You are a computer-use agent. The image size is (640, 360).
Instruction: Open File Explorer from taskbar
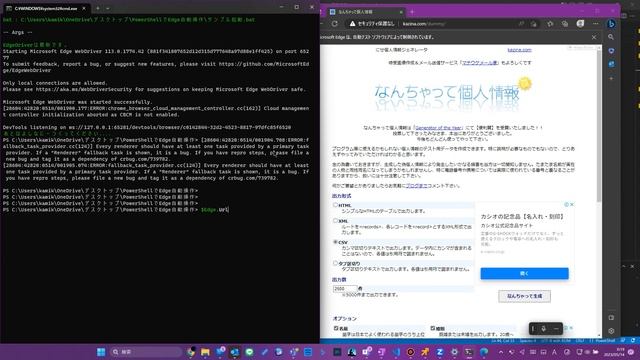[205, 352]
